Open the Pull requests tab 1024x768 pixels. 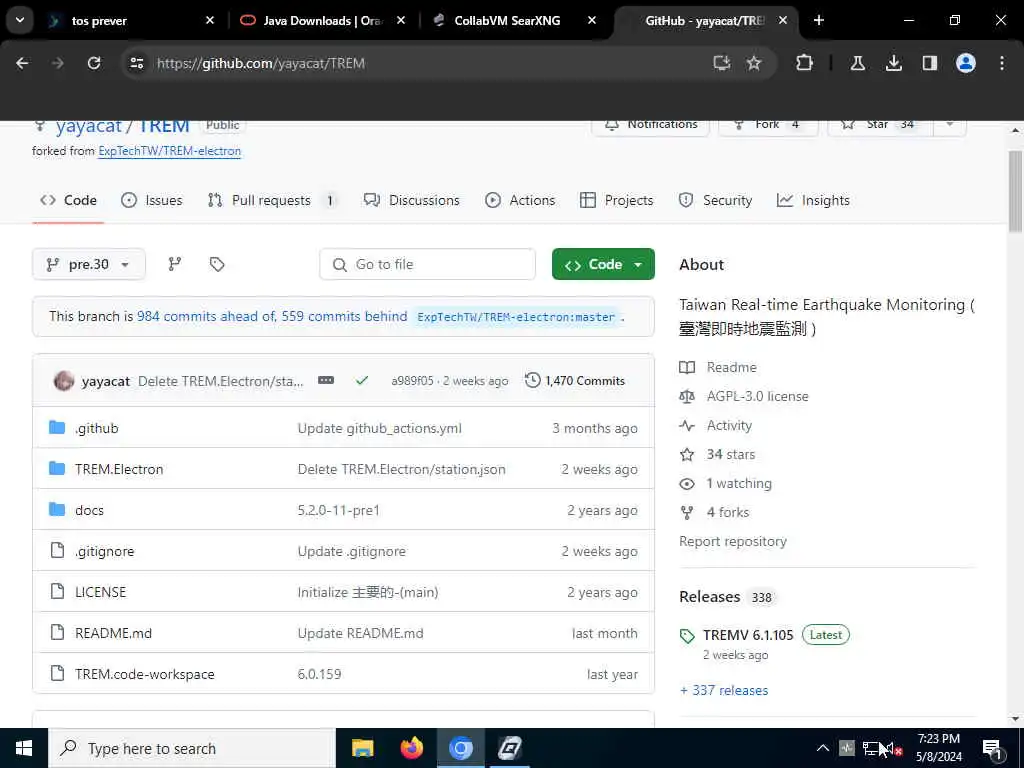tap(272, 200)
